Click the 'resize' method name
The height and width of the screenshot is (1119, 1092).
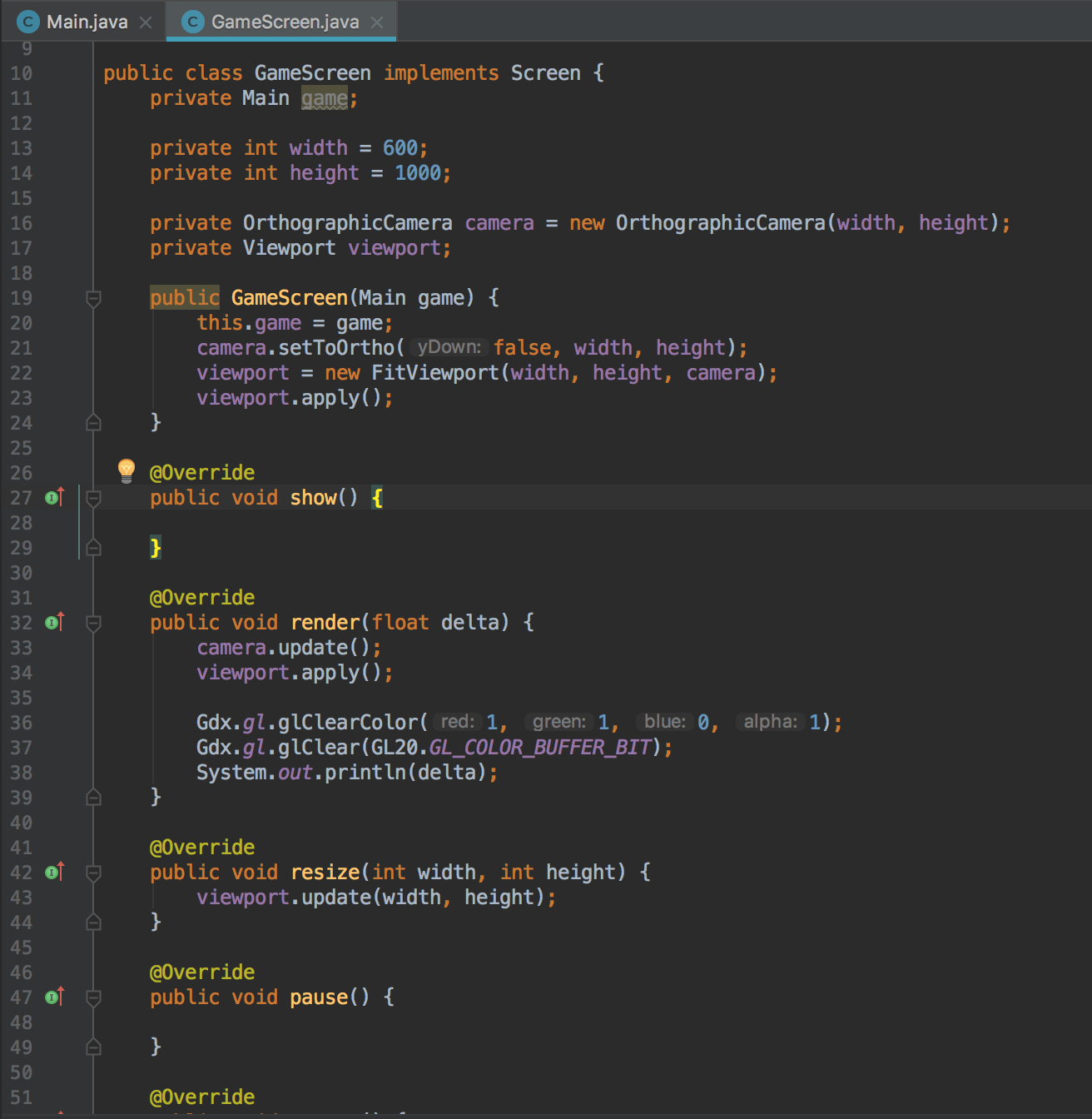tap(325, 873)
